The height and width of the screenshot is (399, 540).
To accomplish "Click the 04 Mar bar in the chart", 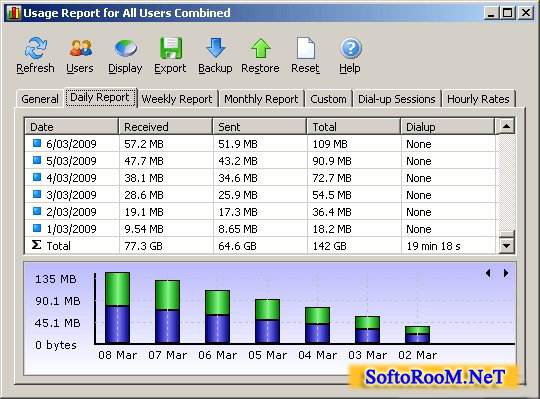I will 317,325.
